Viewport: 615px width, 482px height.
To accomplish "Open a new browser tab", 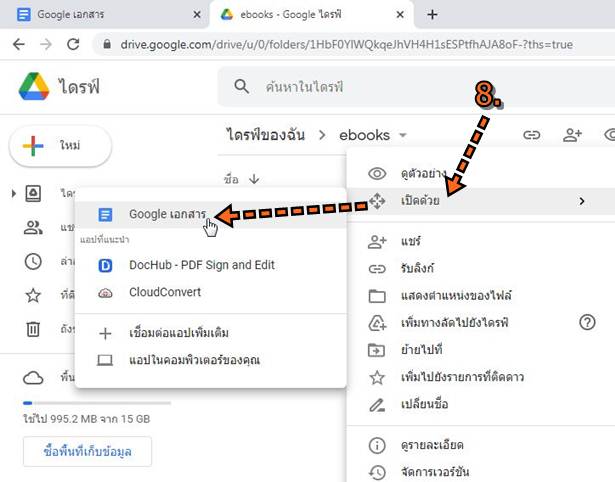I will coord(432,15).
